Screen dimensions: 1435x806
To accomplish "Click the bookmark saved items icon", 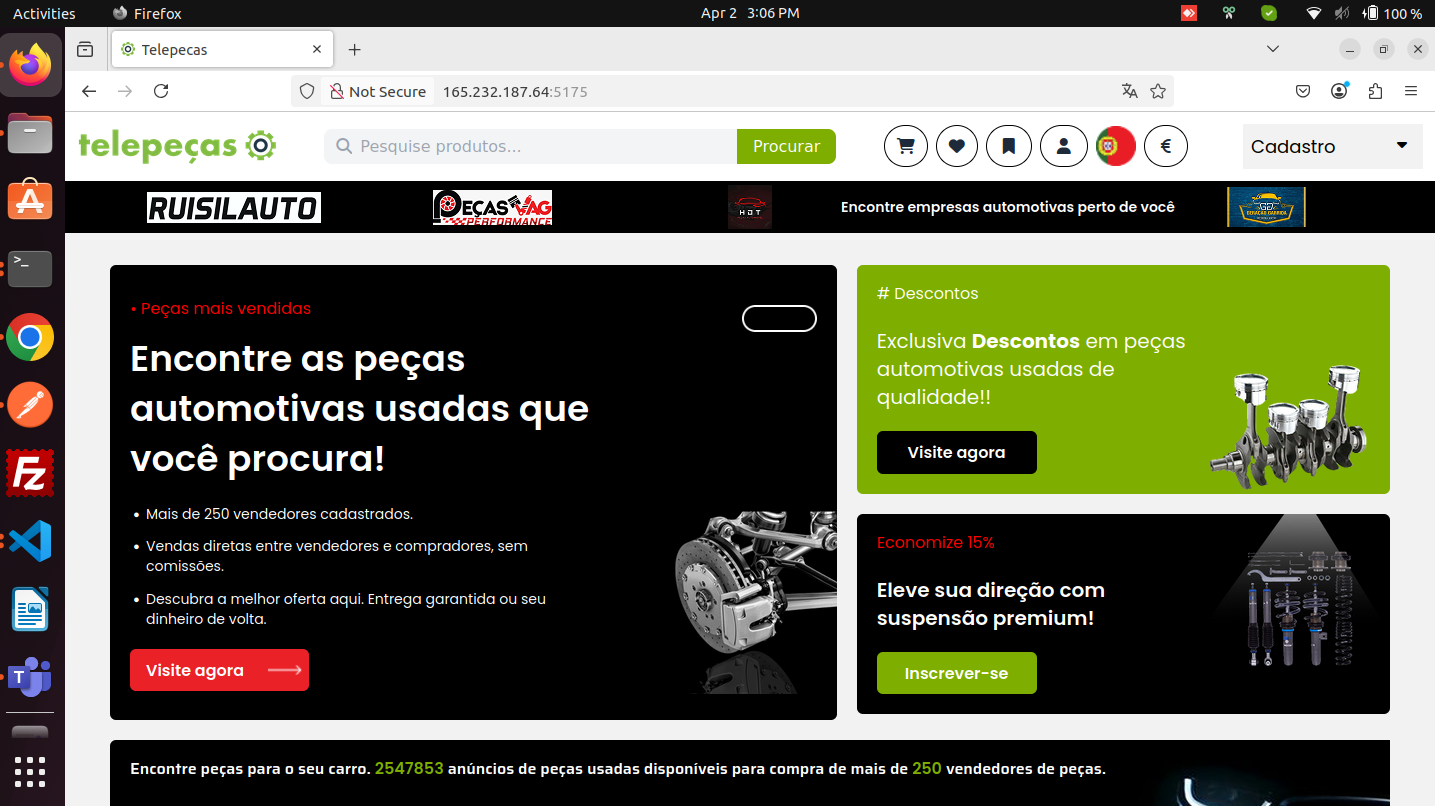I will tap(1009, 146).
